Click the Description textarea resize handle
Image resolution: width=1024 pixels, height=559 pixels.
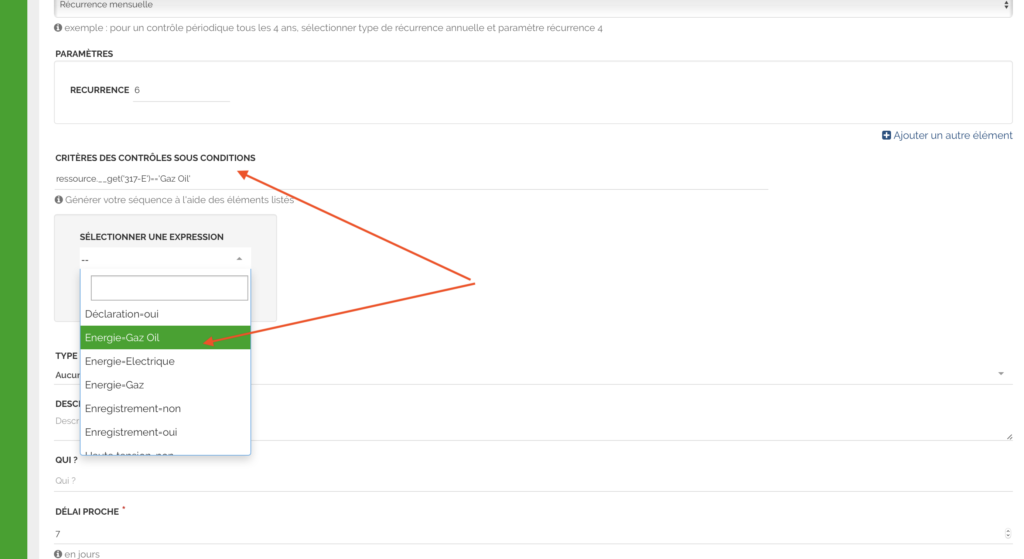click(1008, 435)
